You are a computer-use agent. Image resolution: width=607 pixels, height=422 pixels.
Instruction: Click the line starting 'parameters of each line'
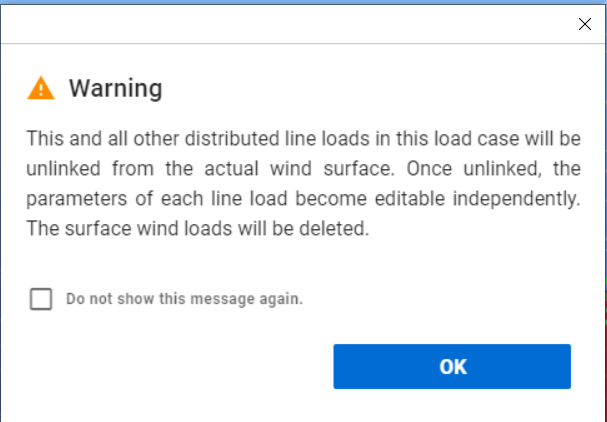304,199
